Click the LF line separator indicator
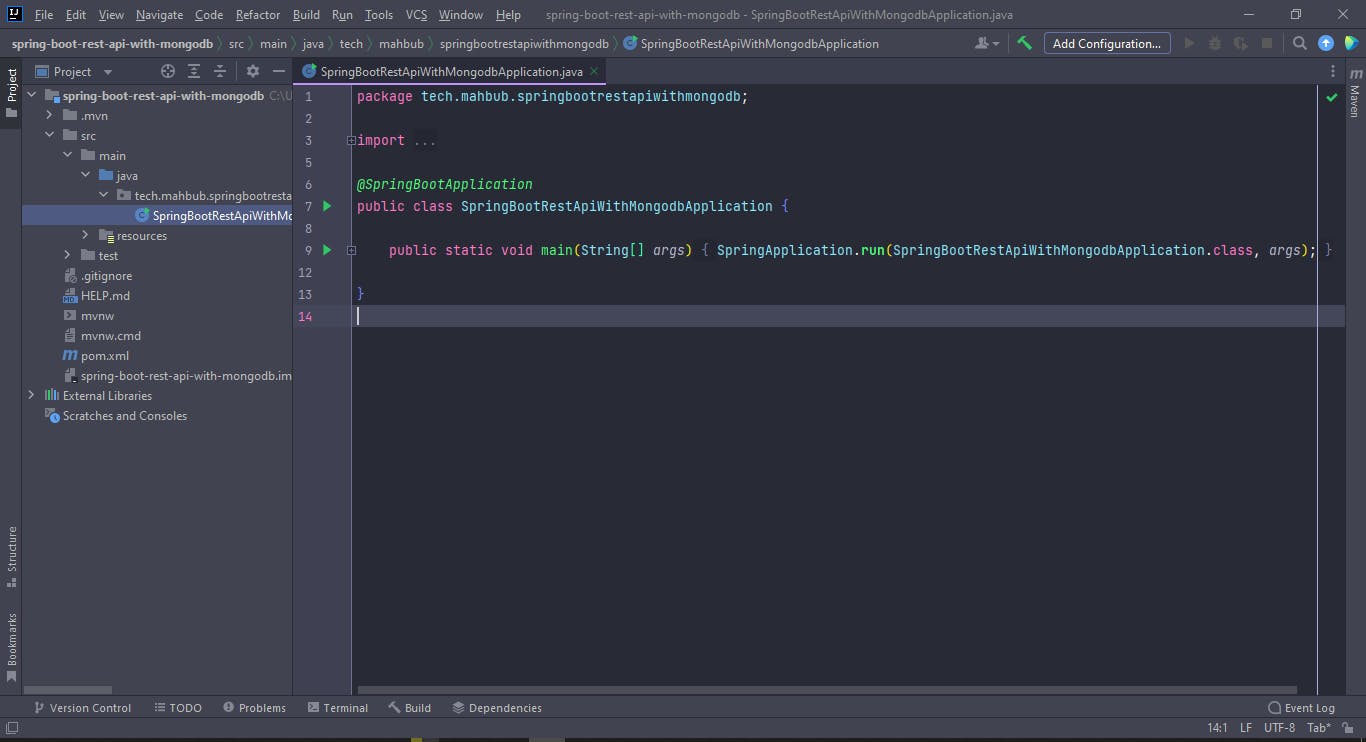 (x=1246, y=728)
